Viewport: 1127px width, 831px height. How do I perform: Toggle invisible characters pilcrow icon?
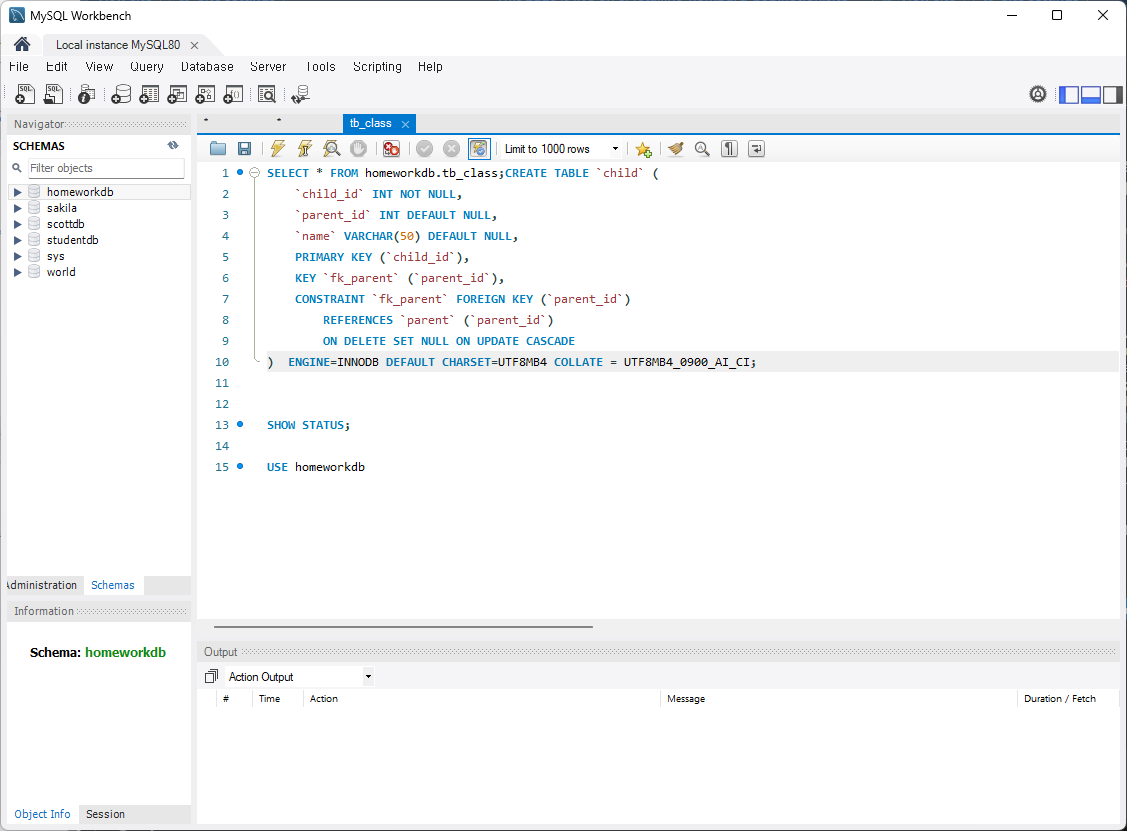click(x=730, y=149)
